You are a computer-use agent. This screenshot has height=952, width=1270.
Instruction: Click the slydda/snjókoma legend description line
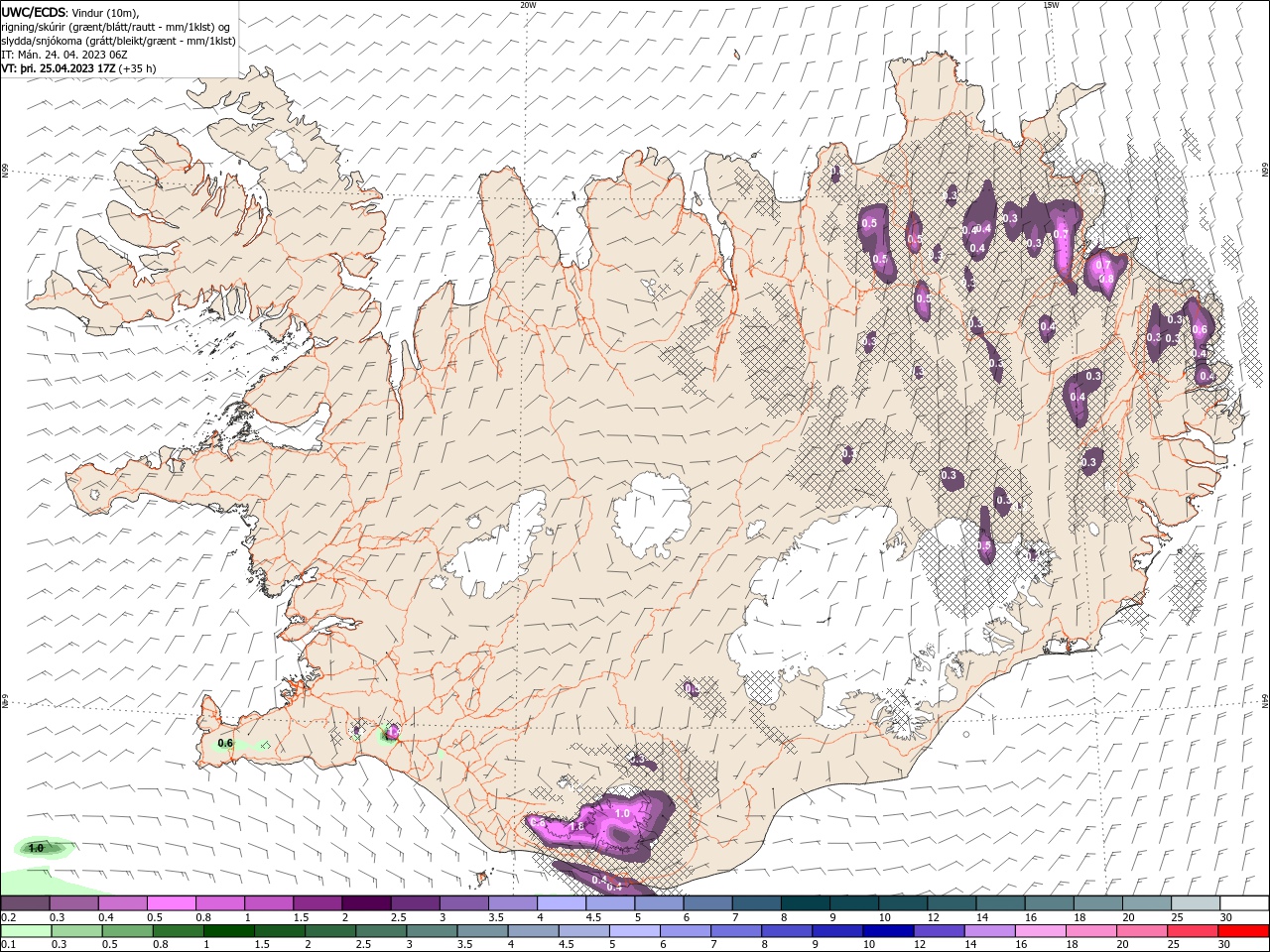click(118, 41)
